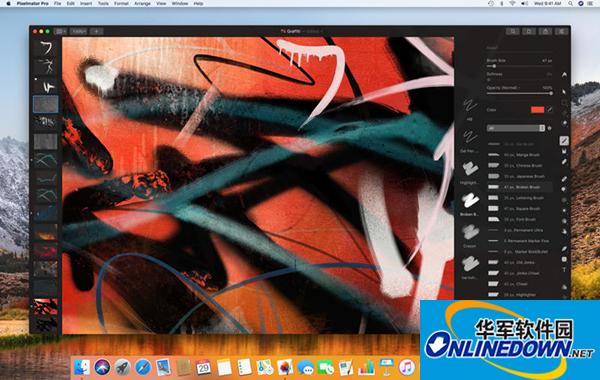Select the Broken B... brush preset thumbnail

(x=470, y=200)
